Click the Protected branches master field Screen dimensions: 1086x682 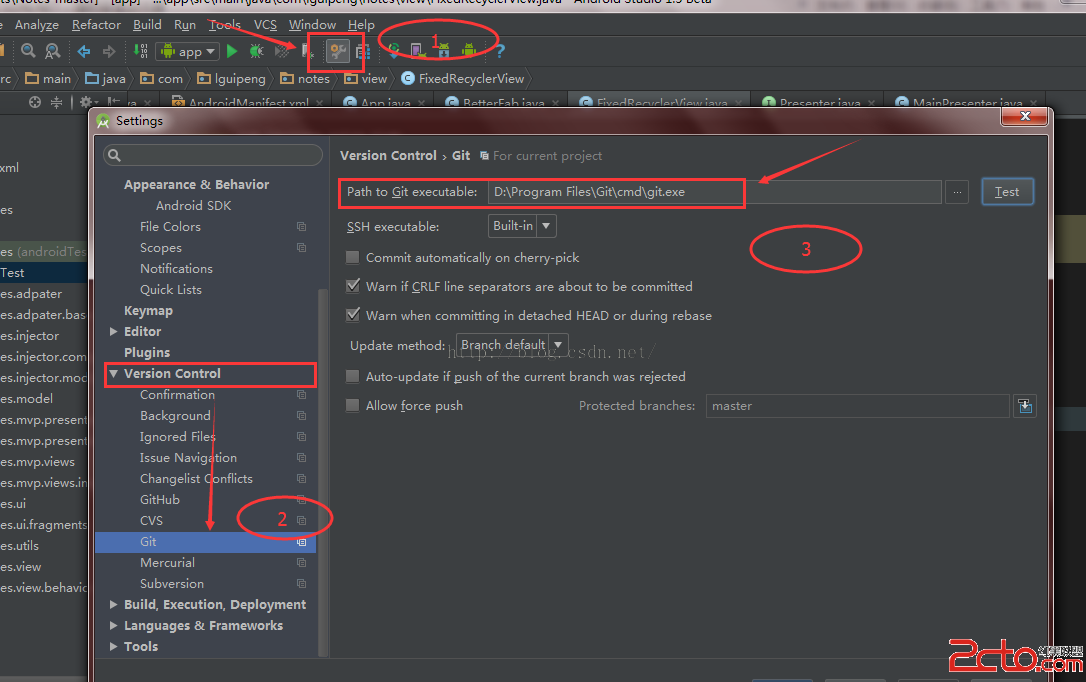click(857, 406)
